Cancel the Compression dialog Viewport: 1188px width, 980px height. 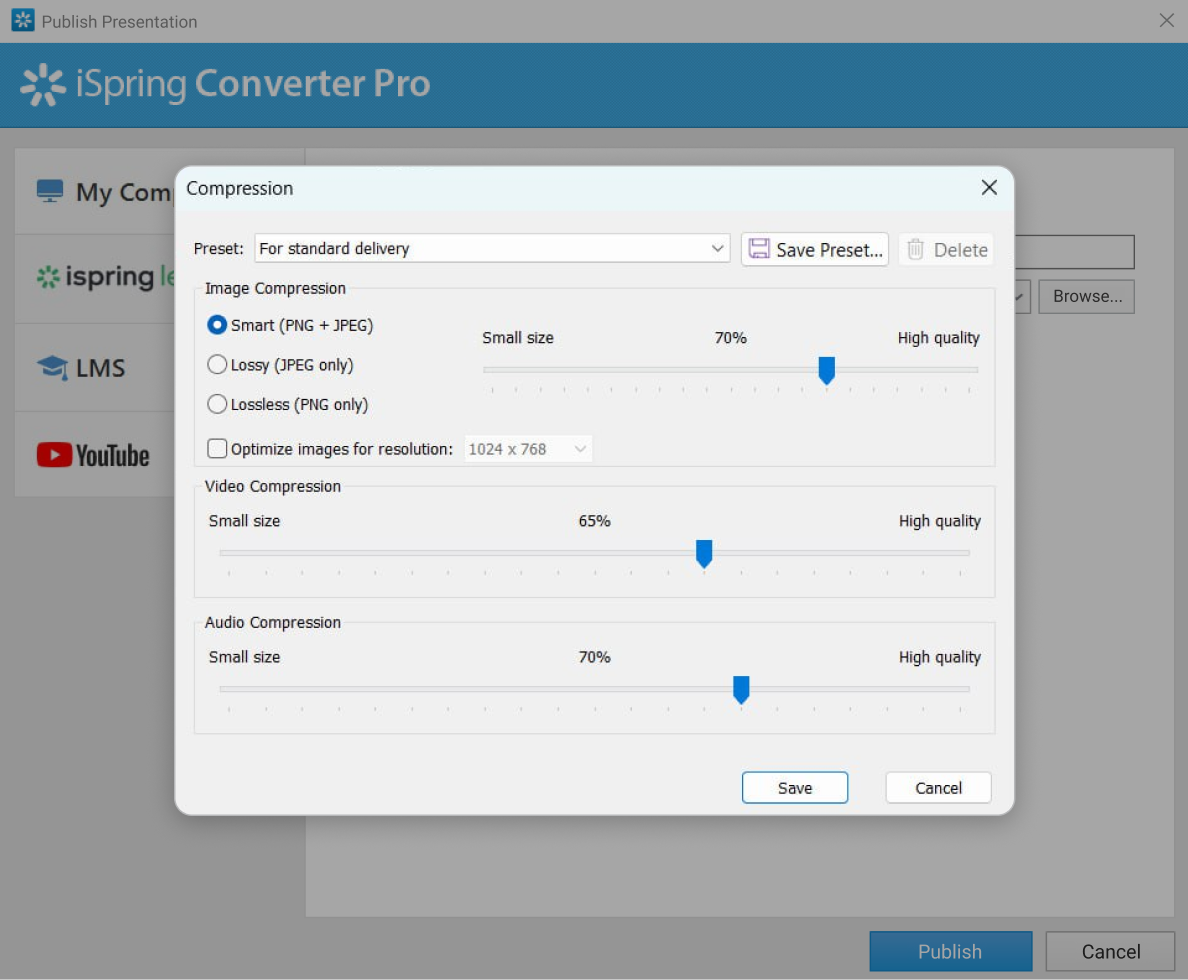click(x=938, y=787)
